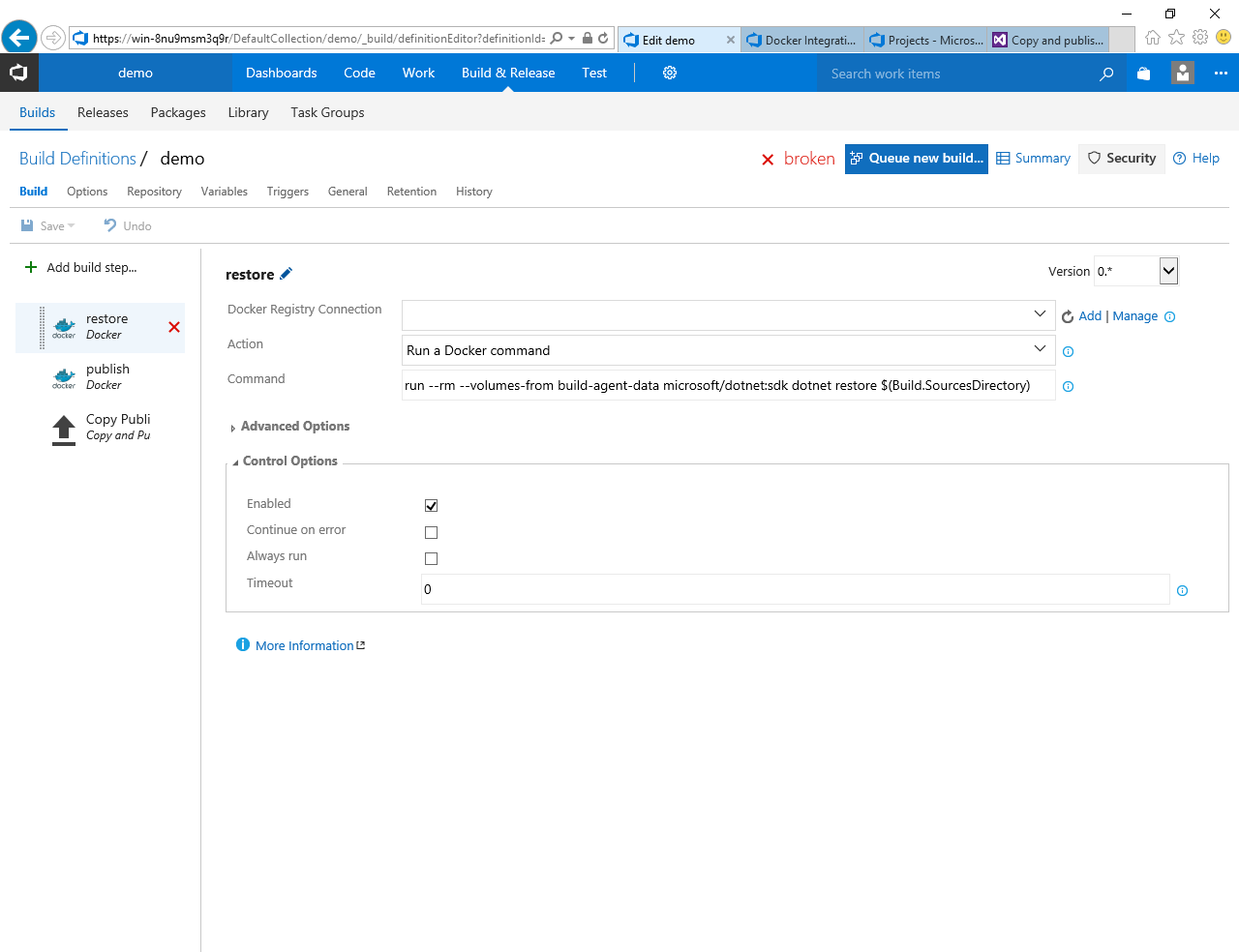1239x952 pixels.
Task: Open the General tab
Action: tap(348, 192)
